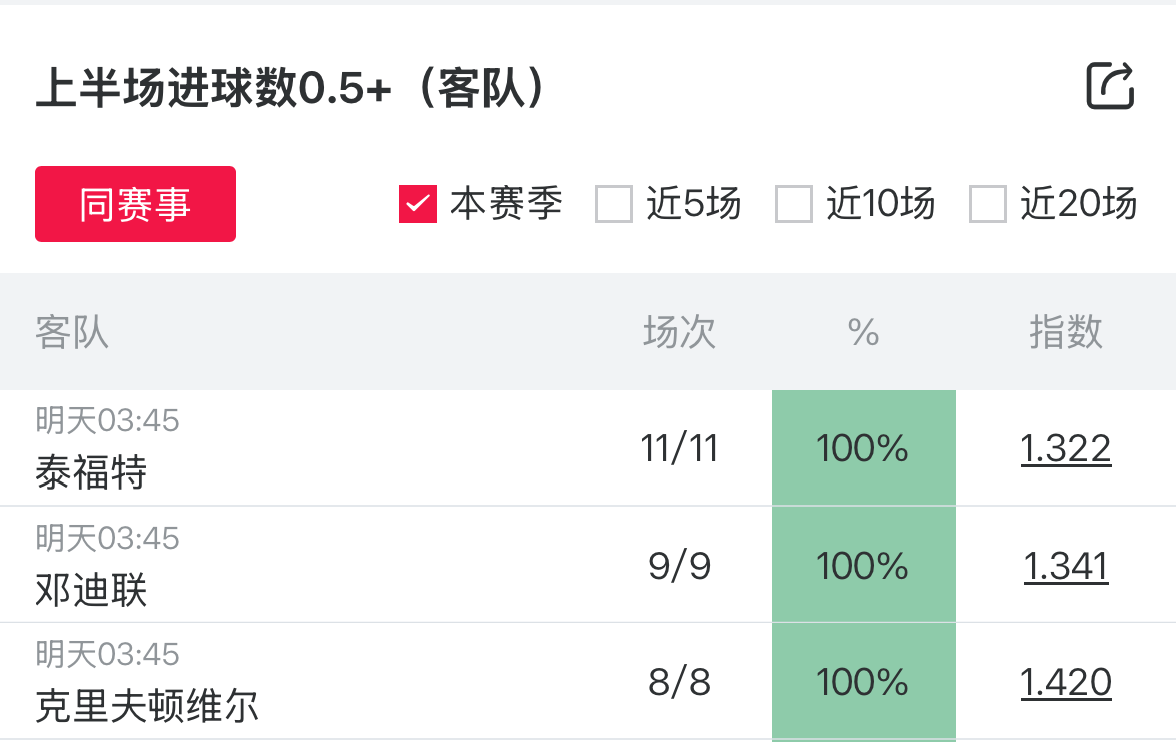Click the green 100% cell for 泰福特
The width and height of the screenshot is (1176, 742).
pyautogui.click(x=863, y=449)
